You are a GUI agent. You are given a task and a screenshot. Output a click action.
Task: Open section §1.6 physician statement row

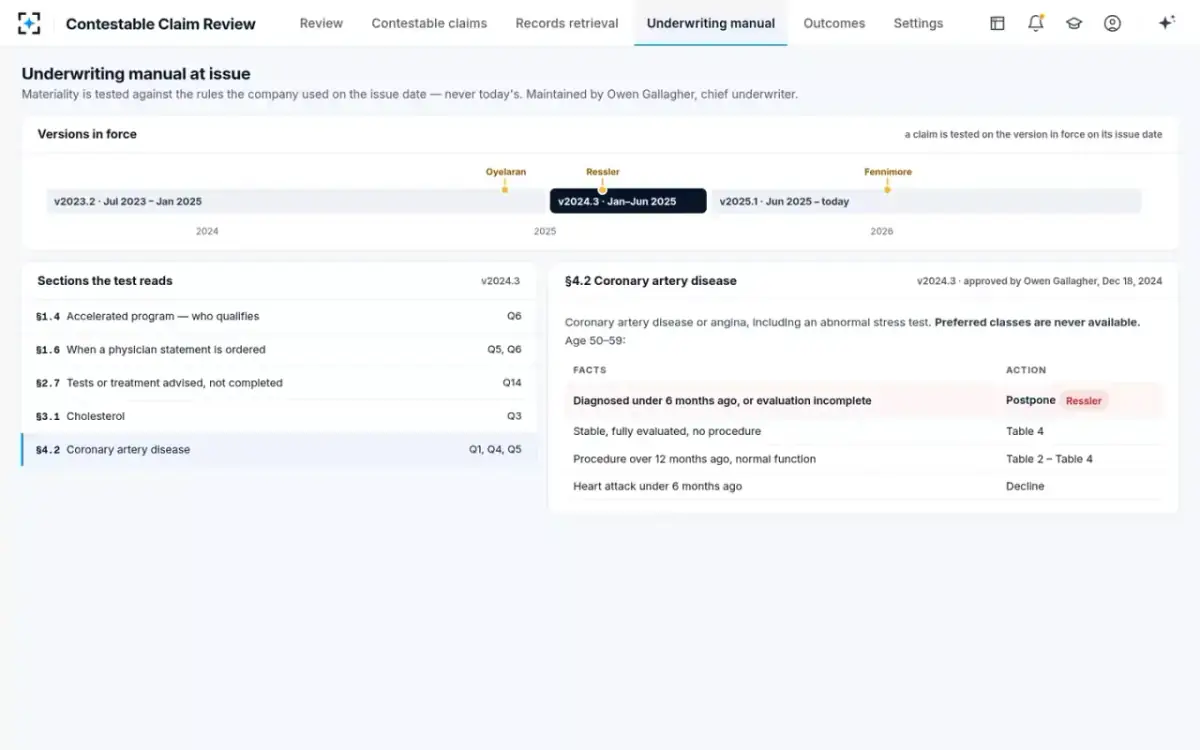[x=279, y=350]
